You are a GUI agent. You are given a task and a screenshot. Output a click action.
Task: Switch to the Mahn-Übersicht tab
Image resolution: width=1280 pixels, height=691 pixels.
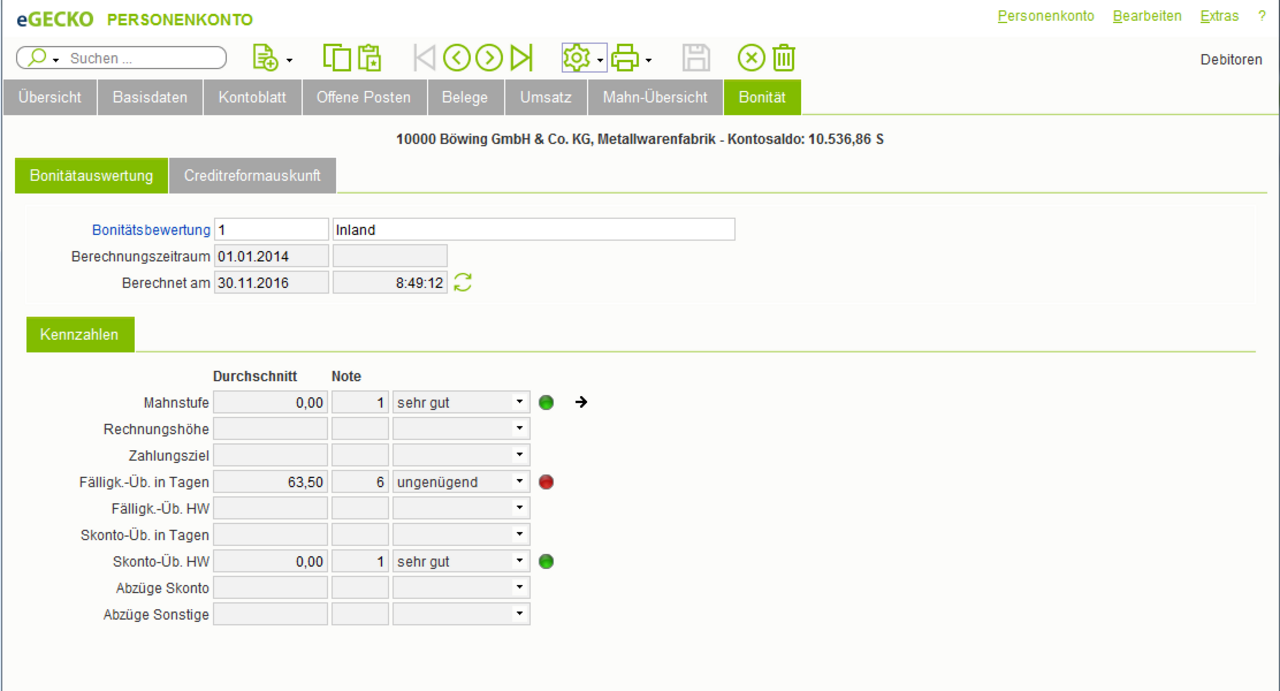pos(655,97)
